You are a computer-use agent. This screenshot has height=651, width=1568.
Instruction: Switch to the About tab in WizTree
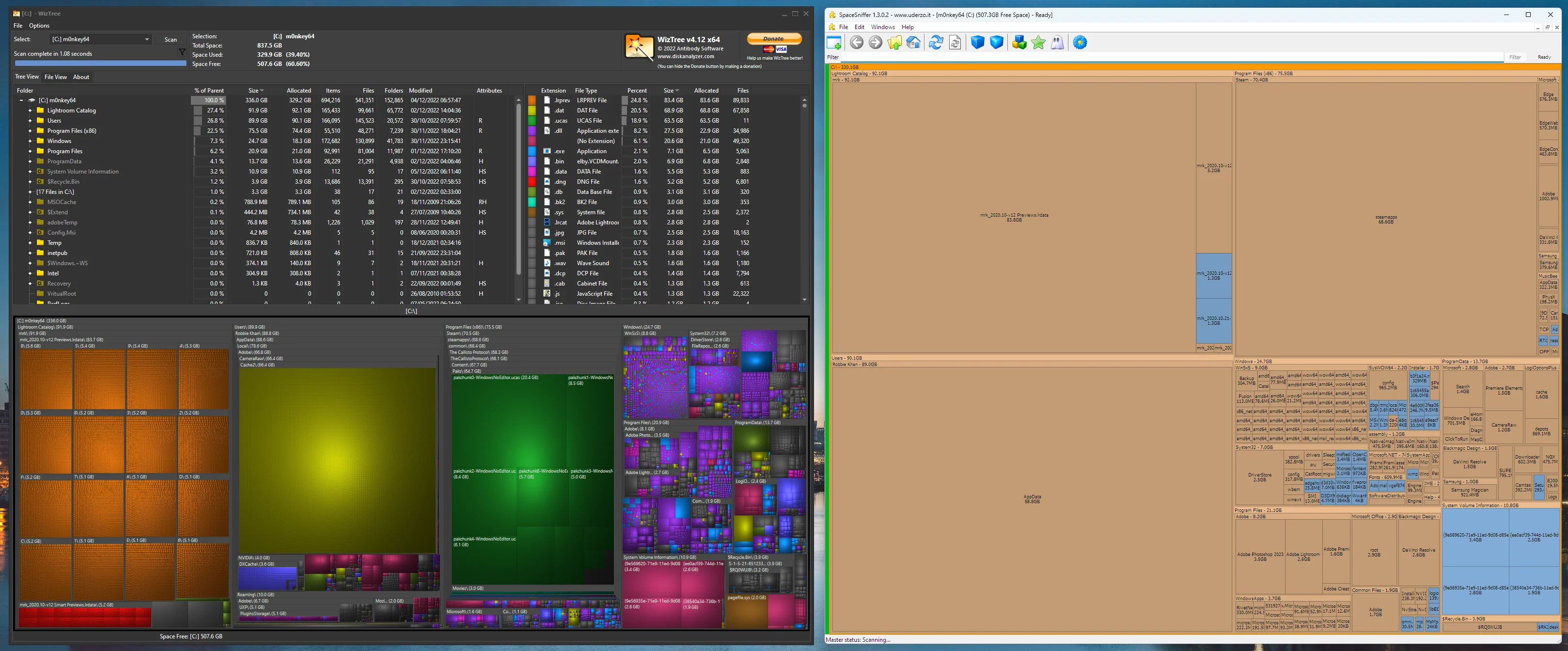click(x=81, y=77)
